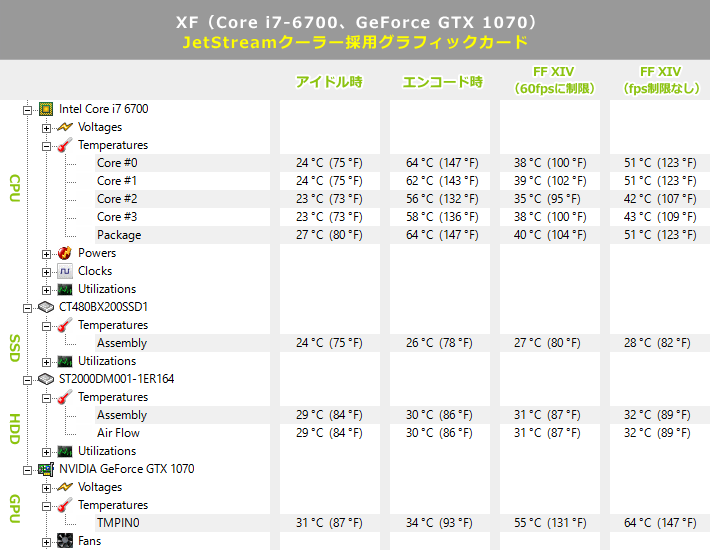This screenshot has height=550, width=710.
Task: Click Core #2 60fps value 35 °C (95 °F)
Action: tap(547, 199)
